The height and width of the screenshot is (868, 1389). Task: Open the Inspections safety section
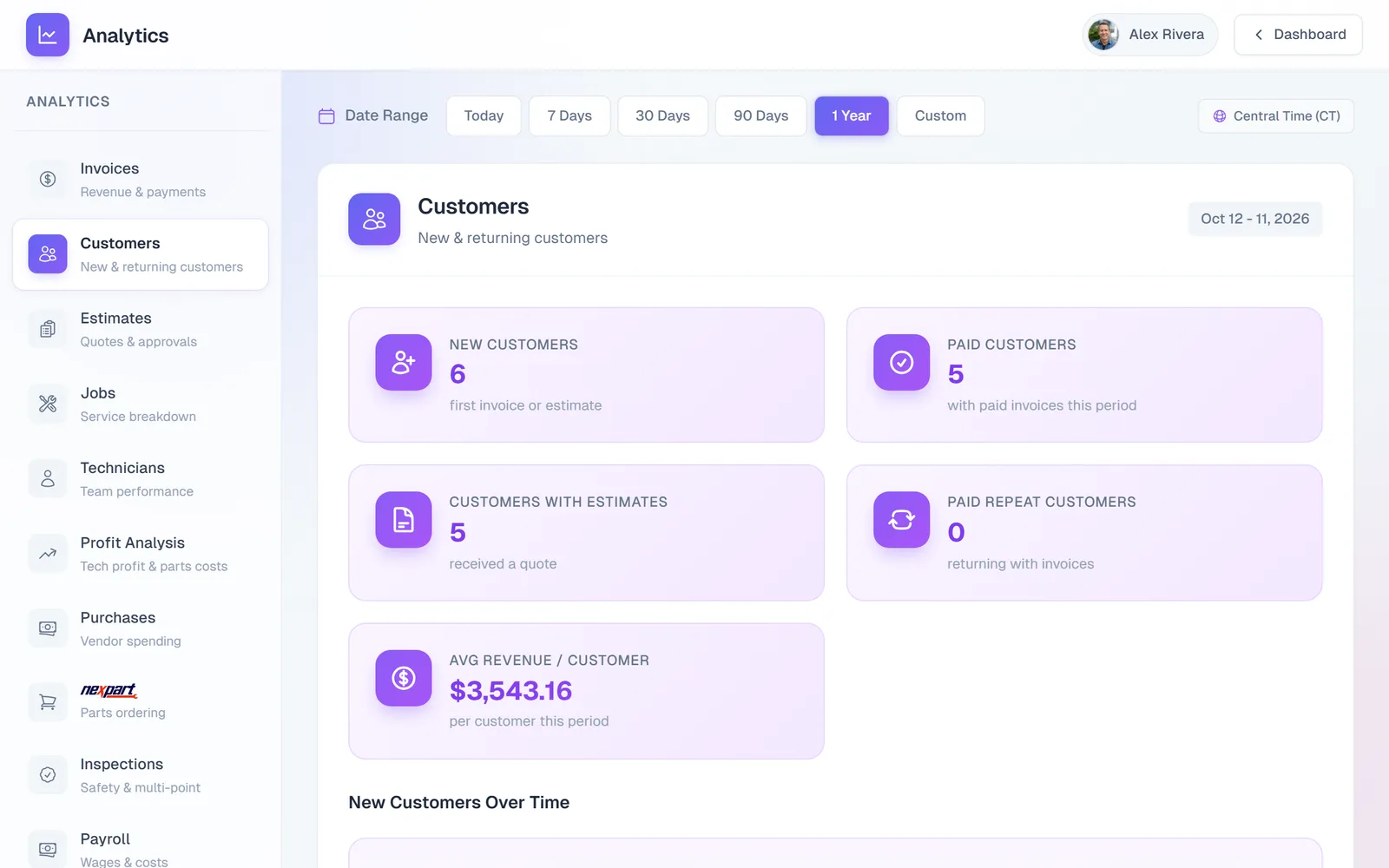coord(141,774)
